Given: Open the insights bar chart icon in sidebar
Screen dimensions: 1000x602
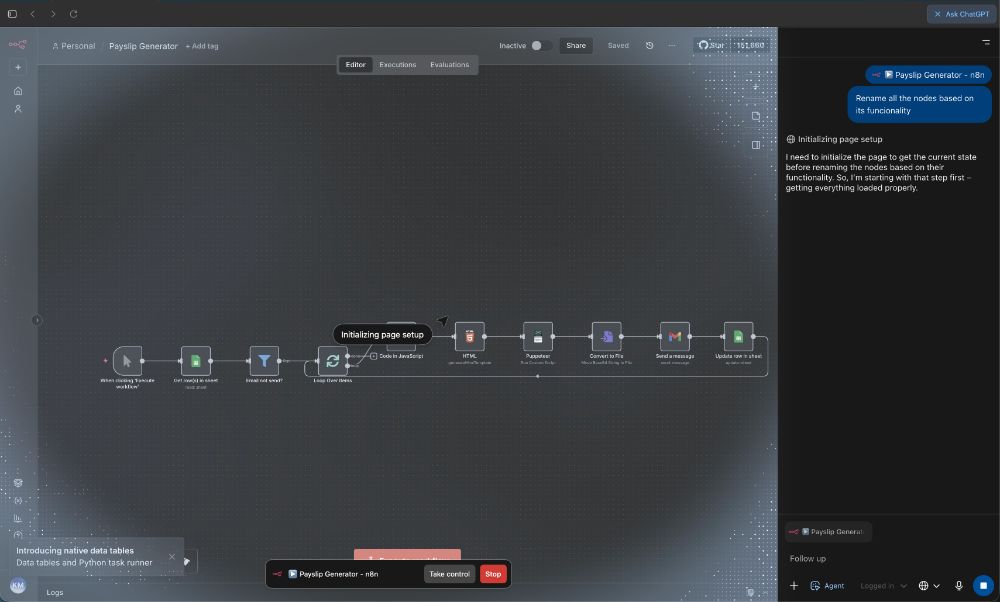Looking at the screenshot, I should [18, 518].
